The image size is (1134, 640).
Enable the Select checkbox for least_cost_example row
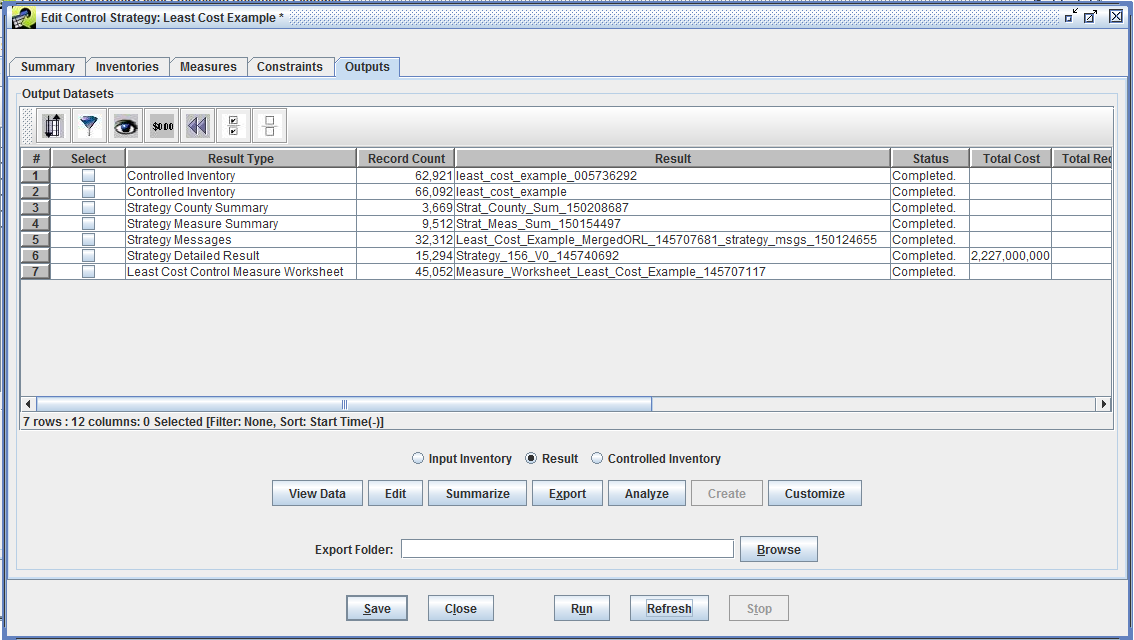click(88, 191)
